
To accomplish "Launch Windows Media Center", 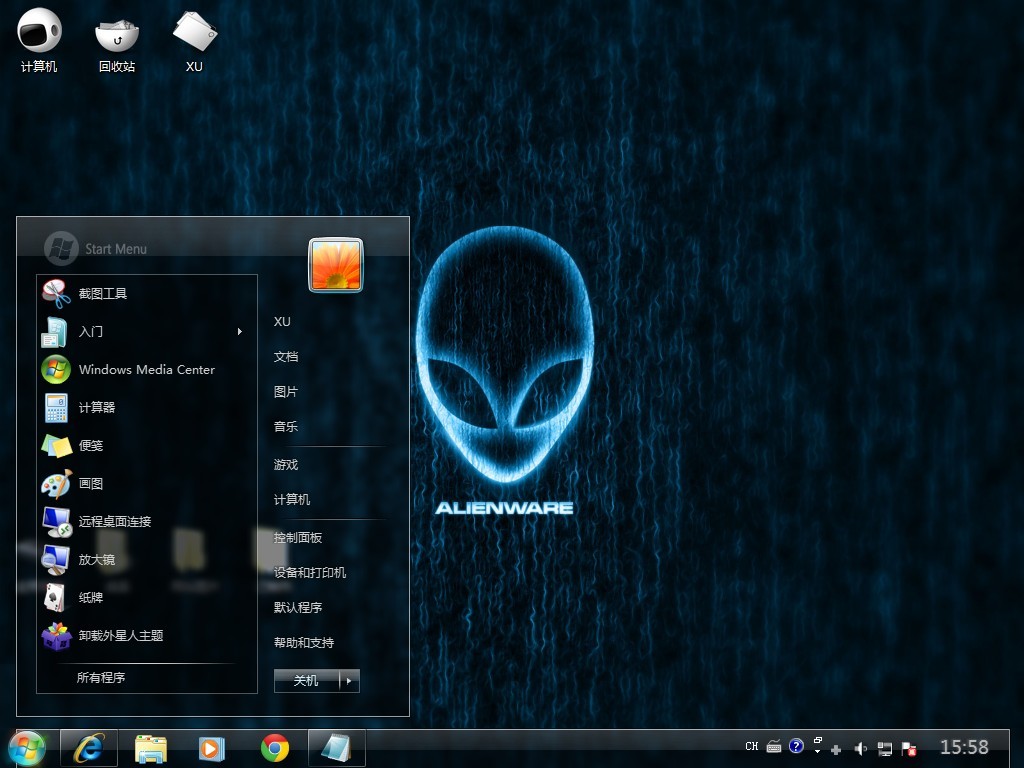I will point(146,369).
